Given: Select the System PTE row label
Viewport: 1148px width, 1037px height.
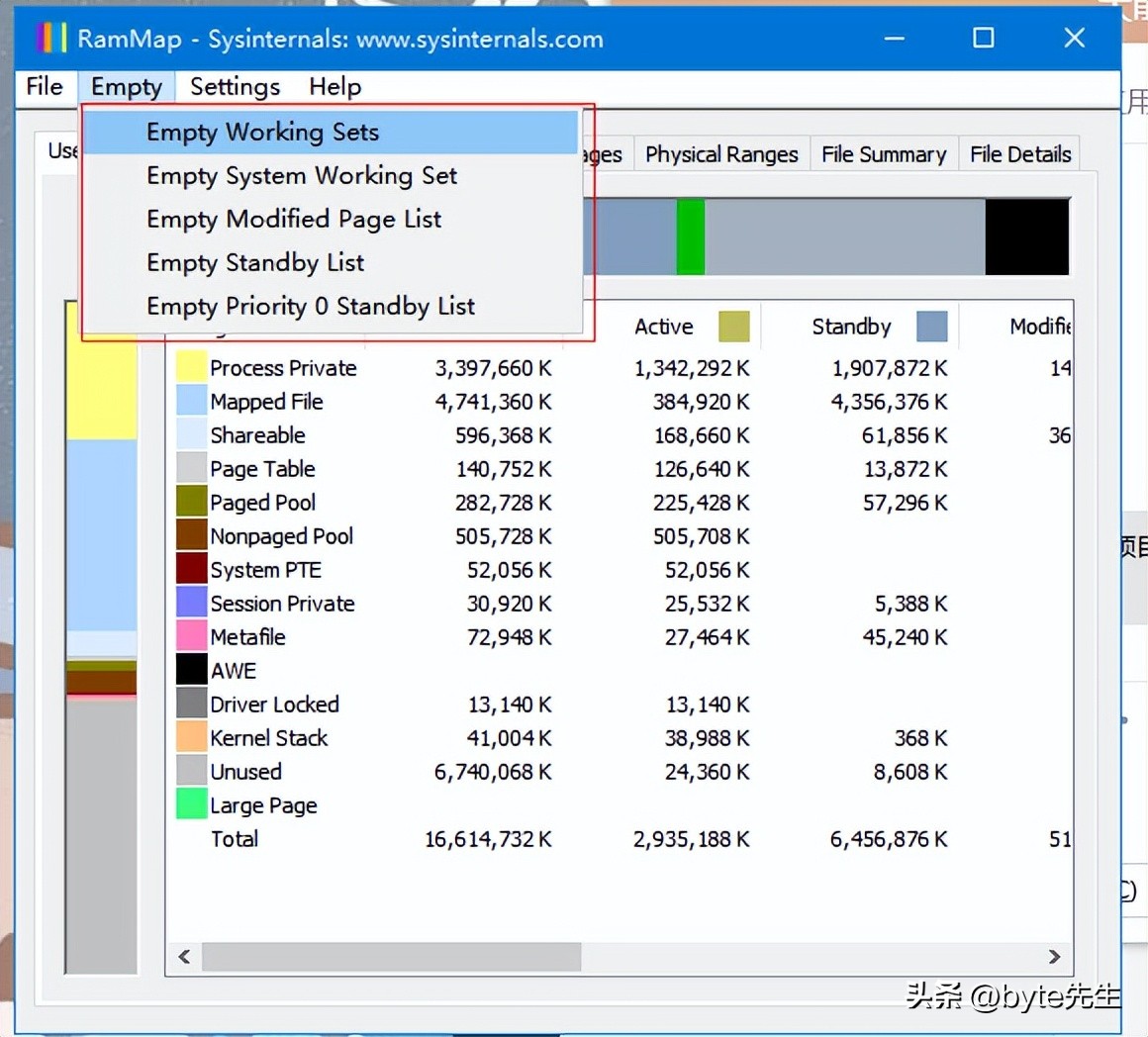Looking at the screenshot, I should (x=266, y=569).
